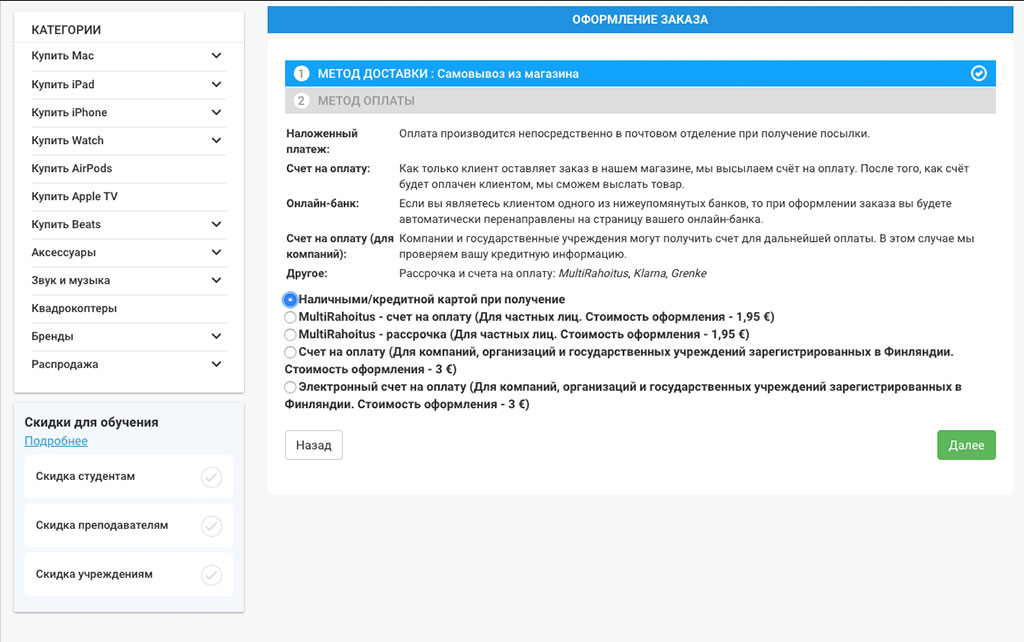
Task: Click the checkmark icon on delivery method bar
Action: tap(978, 73)
